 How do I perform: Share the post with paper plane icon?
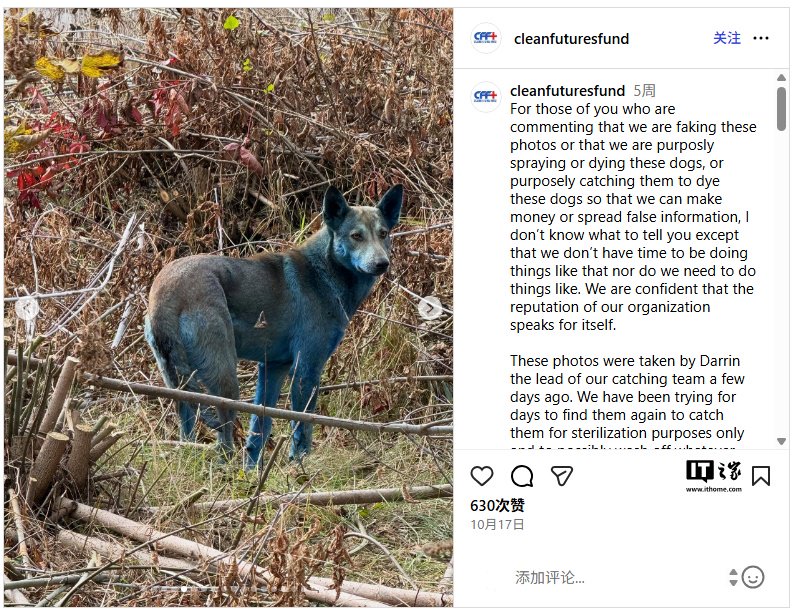(562, 476)
